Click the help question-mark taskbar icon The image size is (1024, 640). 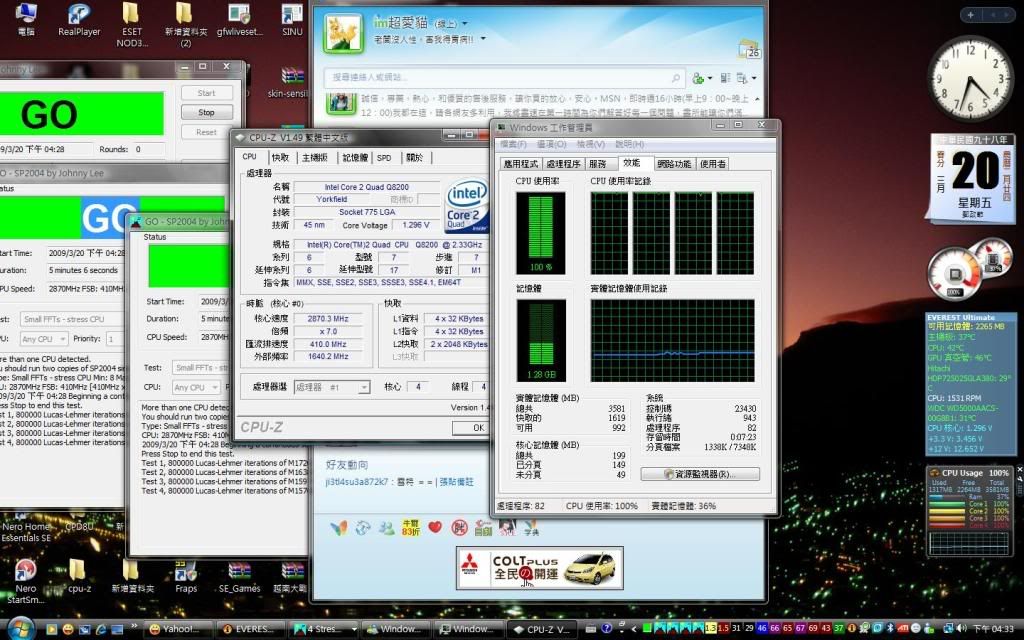(x=606, y=628)
